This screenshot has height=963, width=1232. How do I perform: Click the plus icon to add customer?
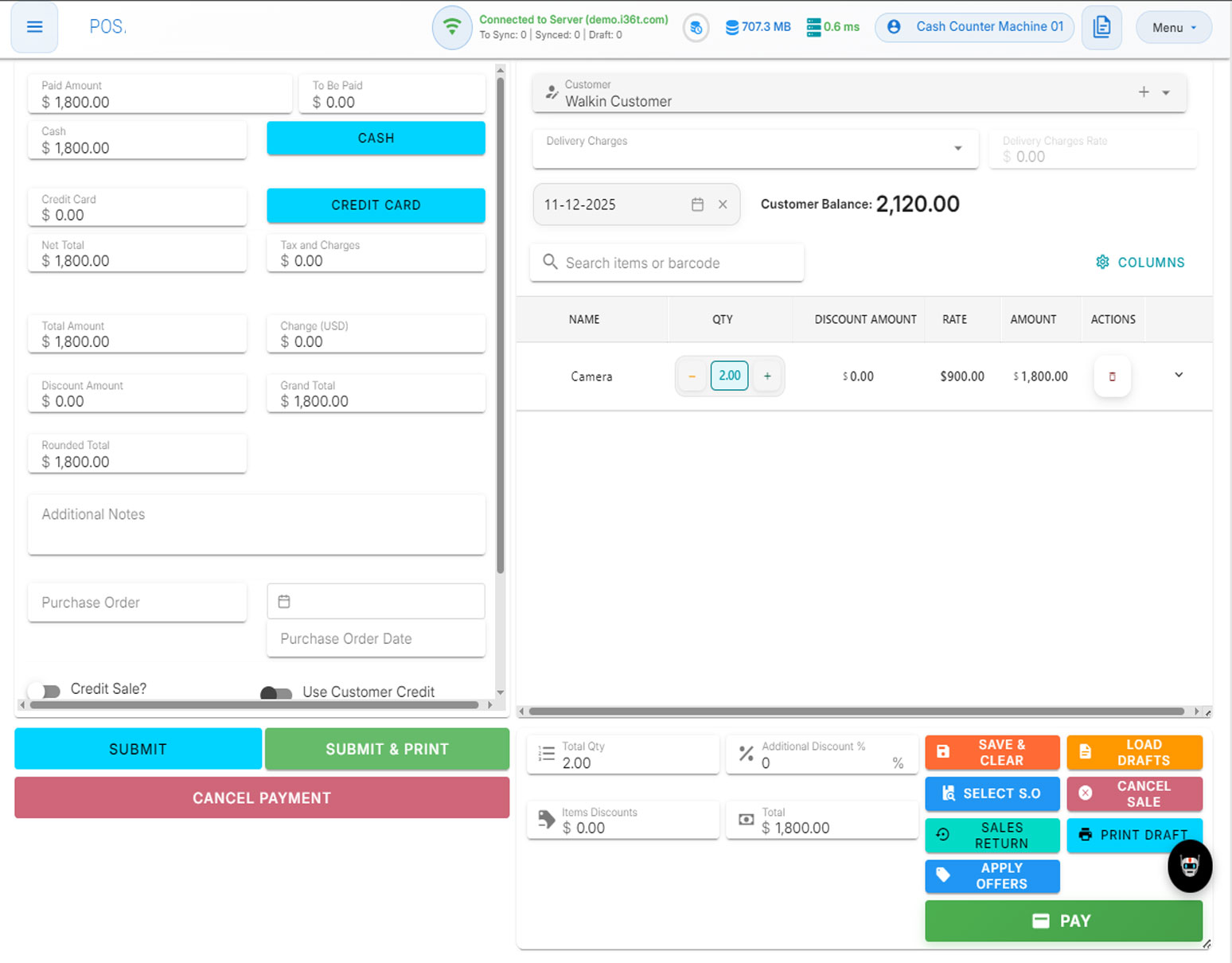(1144, 92)
